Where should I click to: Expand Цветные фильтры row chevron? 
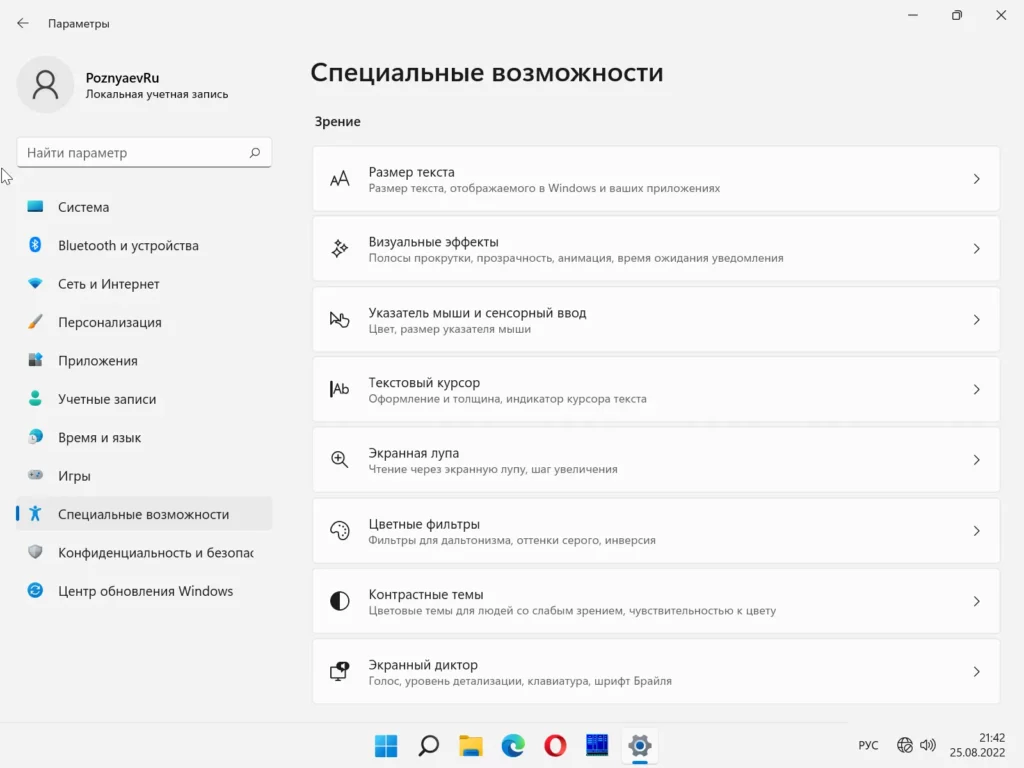[976, 531]
